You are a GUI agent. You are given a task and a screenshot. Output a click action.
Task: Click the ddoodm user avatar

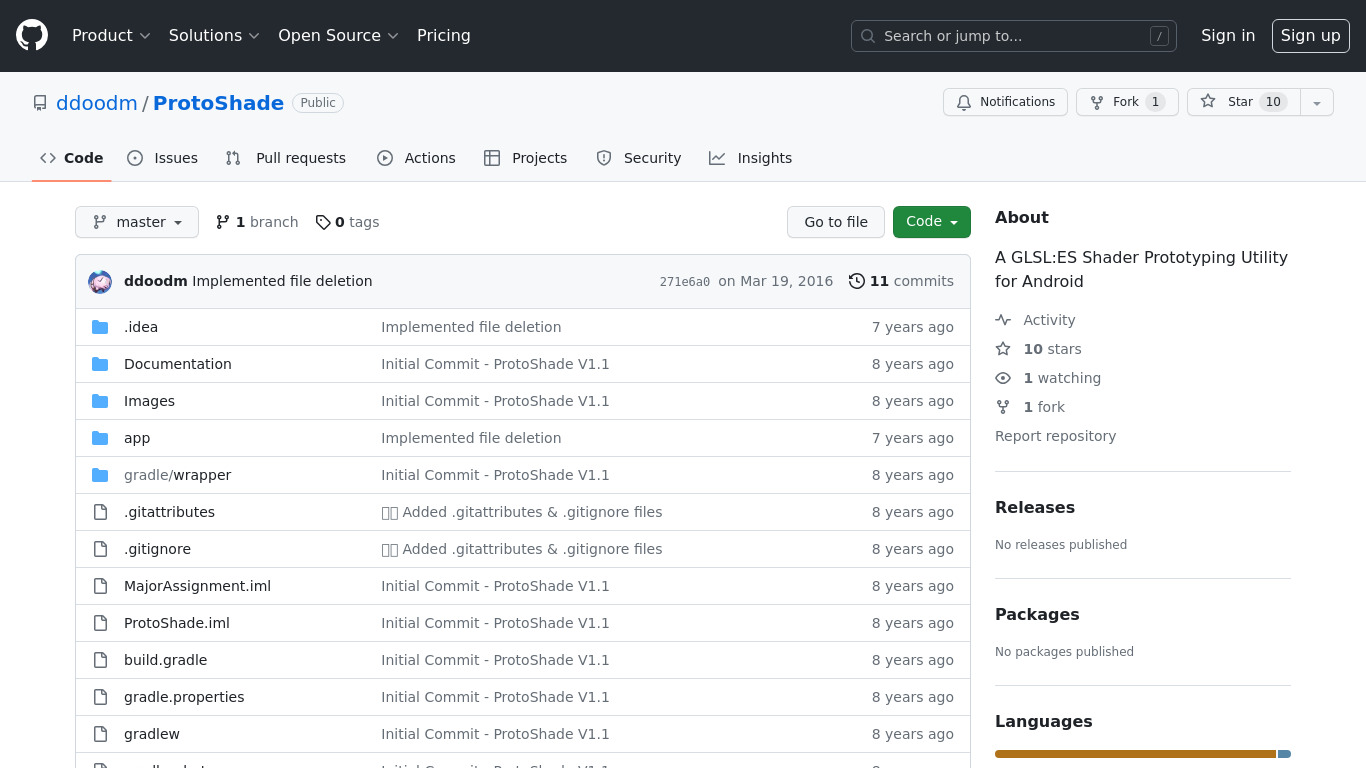pos(100,282)
